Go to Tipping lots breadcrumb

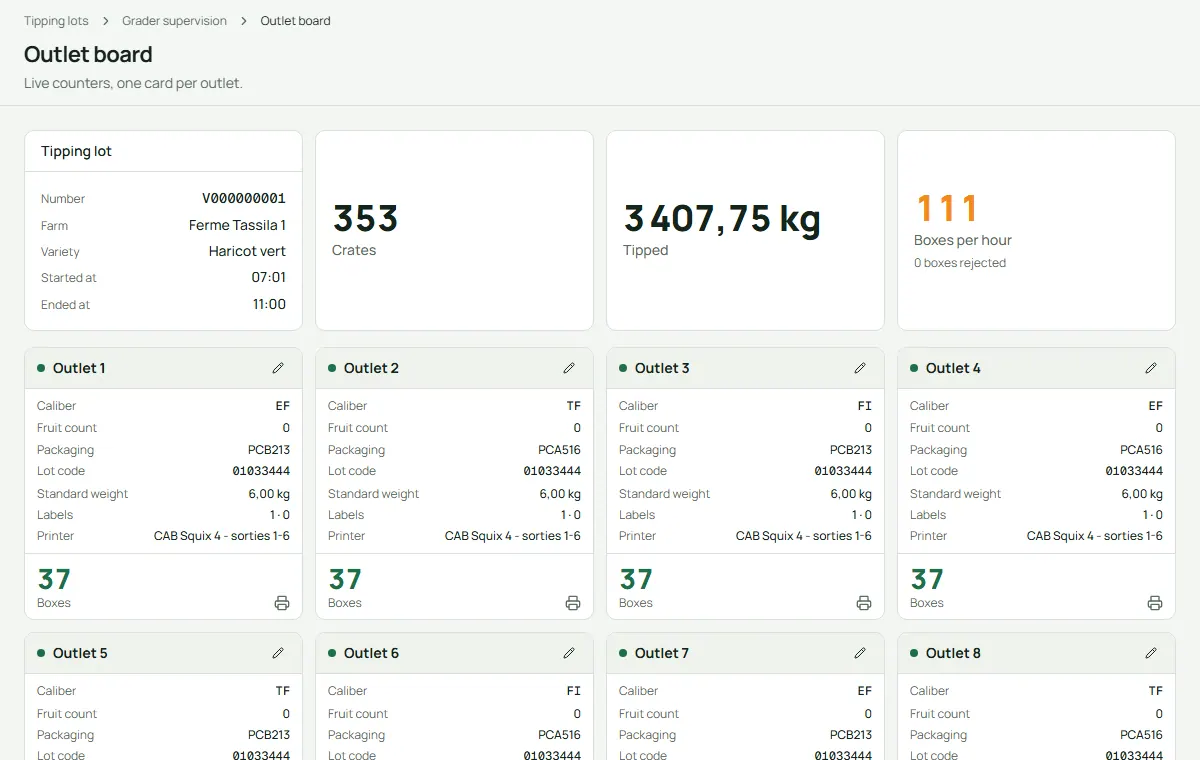point(56,21)
